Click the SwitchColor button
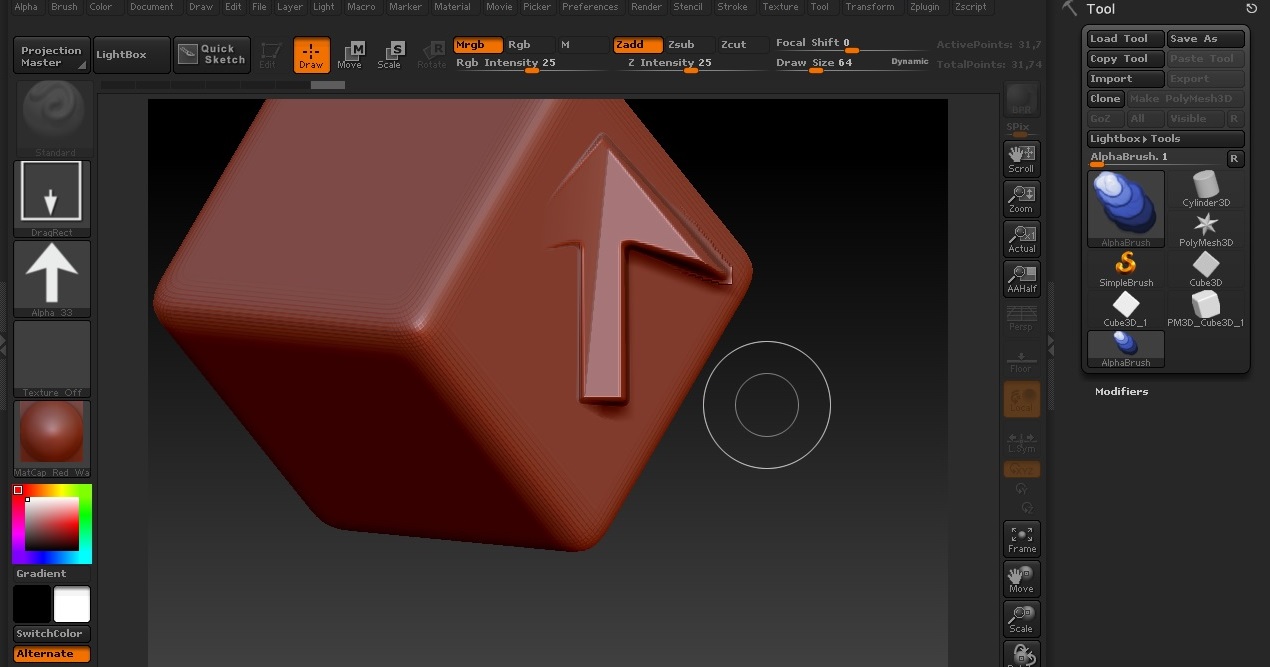The width and height of the screenshot is (1270, 667). pyautogui.click(x=52, y=634)
